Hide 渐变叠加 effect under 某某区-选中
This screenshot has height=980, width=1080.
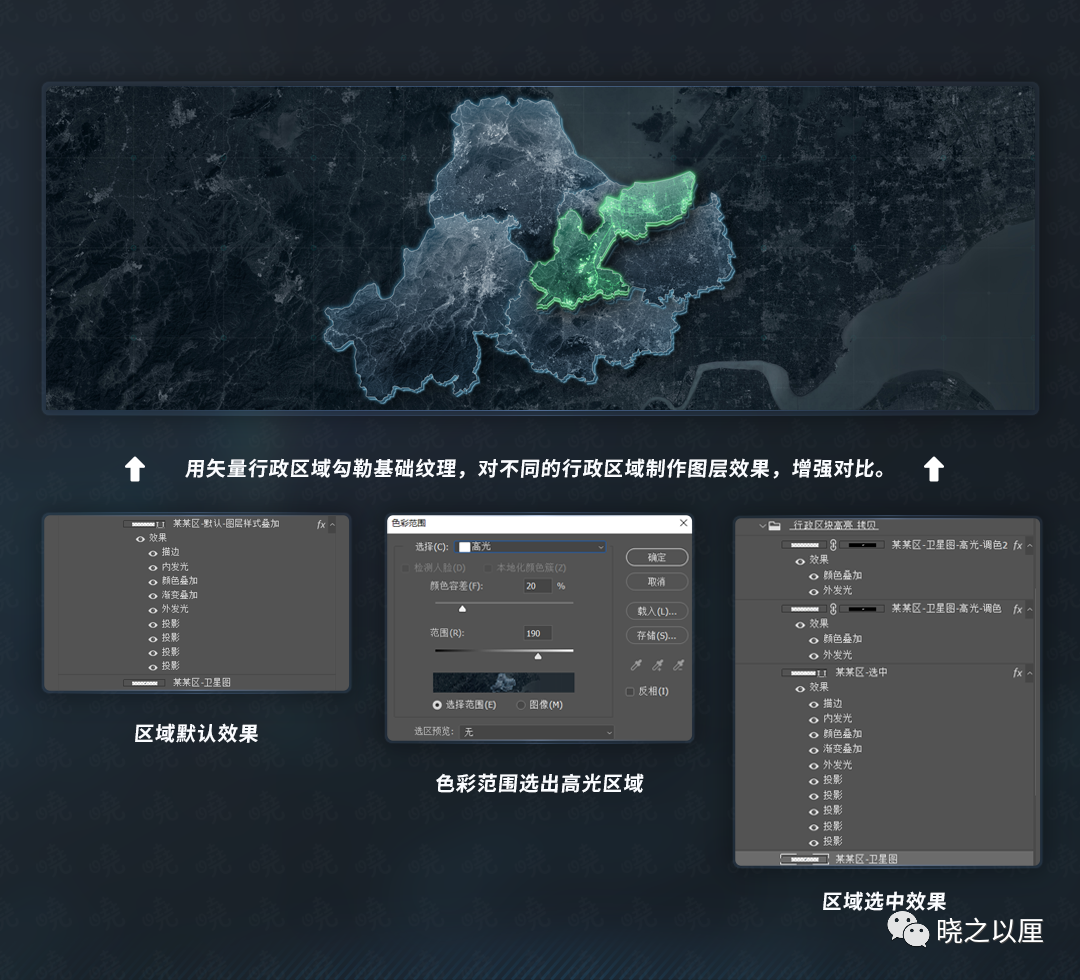click(813, 750)
